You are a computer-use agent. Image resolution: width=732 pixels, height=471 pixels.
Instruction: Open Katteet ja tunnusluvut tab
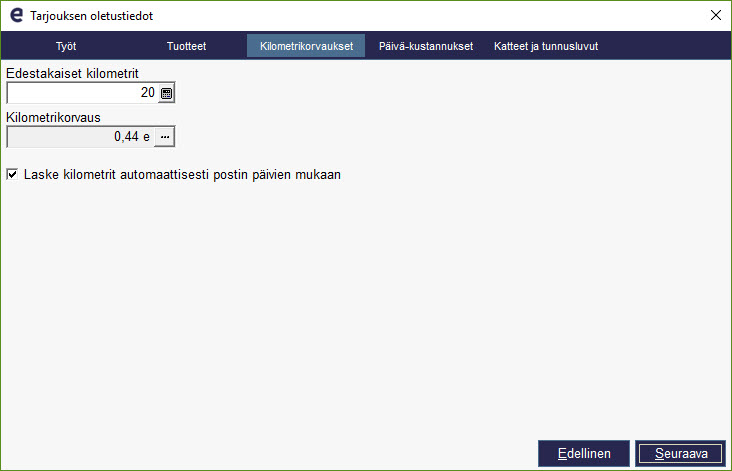tap(546, 46)
